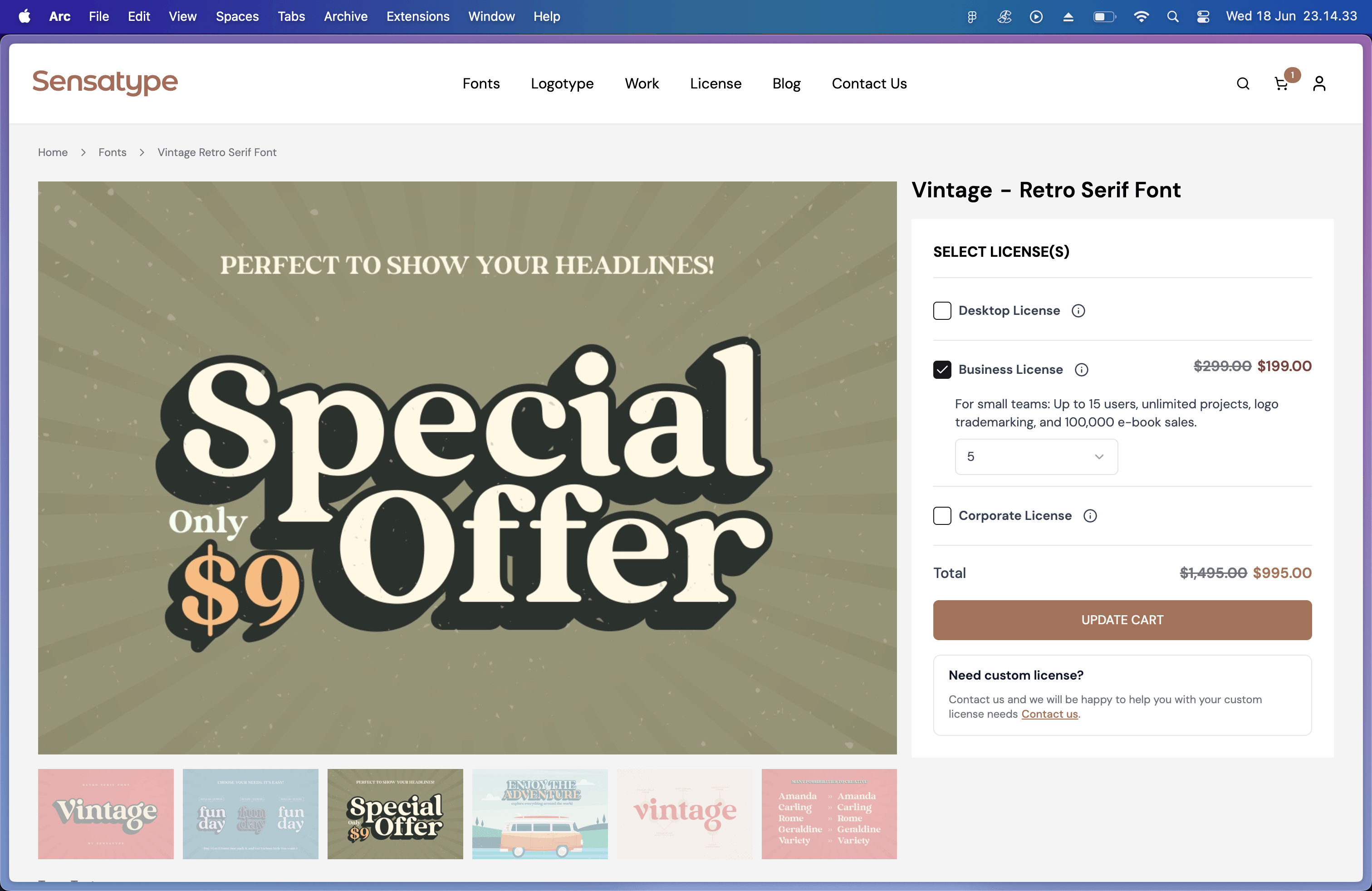
Task: Click the Sensatype logo
Action: pyautogui.click(x=105, y=83)
